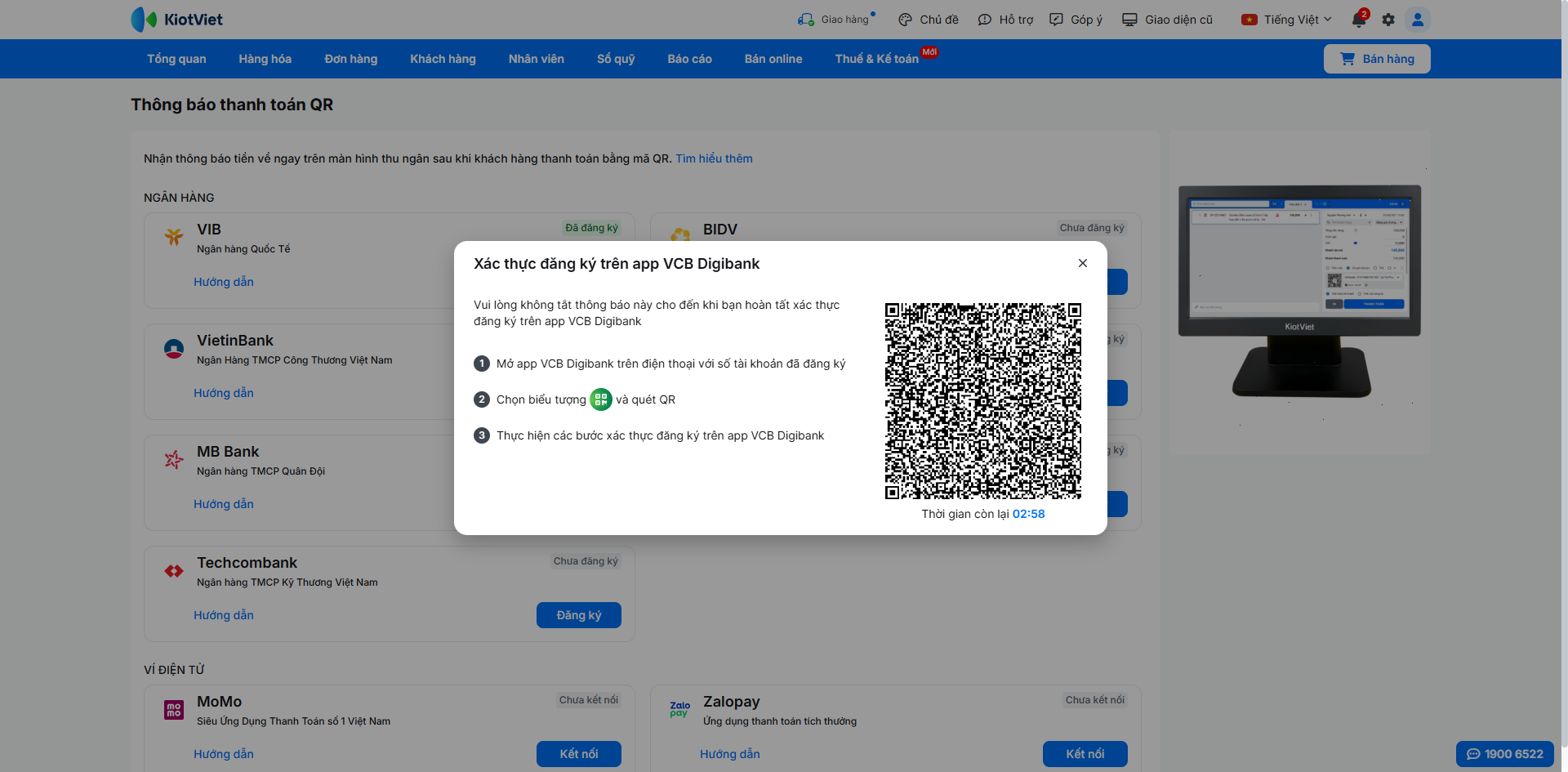Click Chưa kết nối status on Zalopay
1568x772 pixels.
coord(1095,700)
